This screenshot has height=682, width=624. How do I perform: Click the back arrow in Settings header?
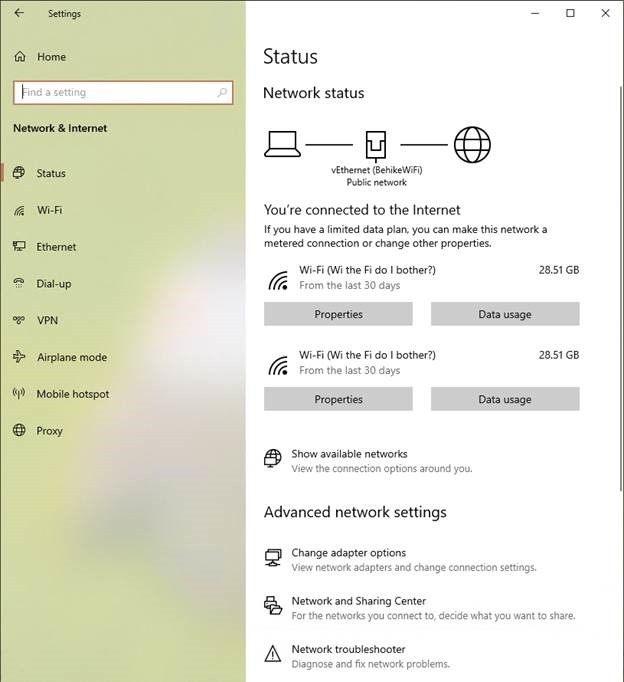point(20,14)
